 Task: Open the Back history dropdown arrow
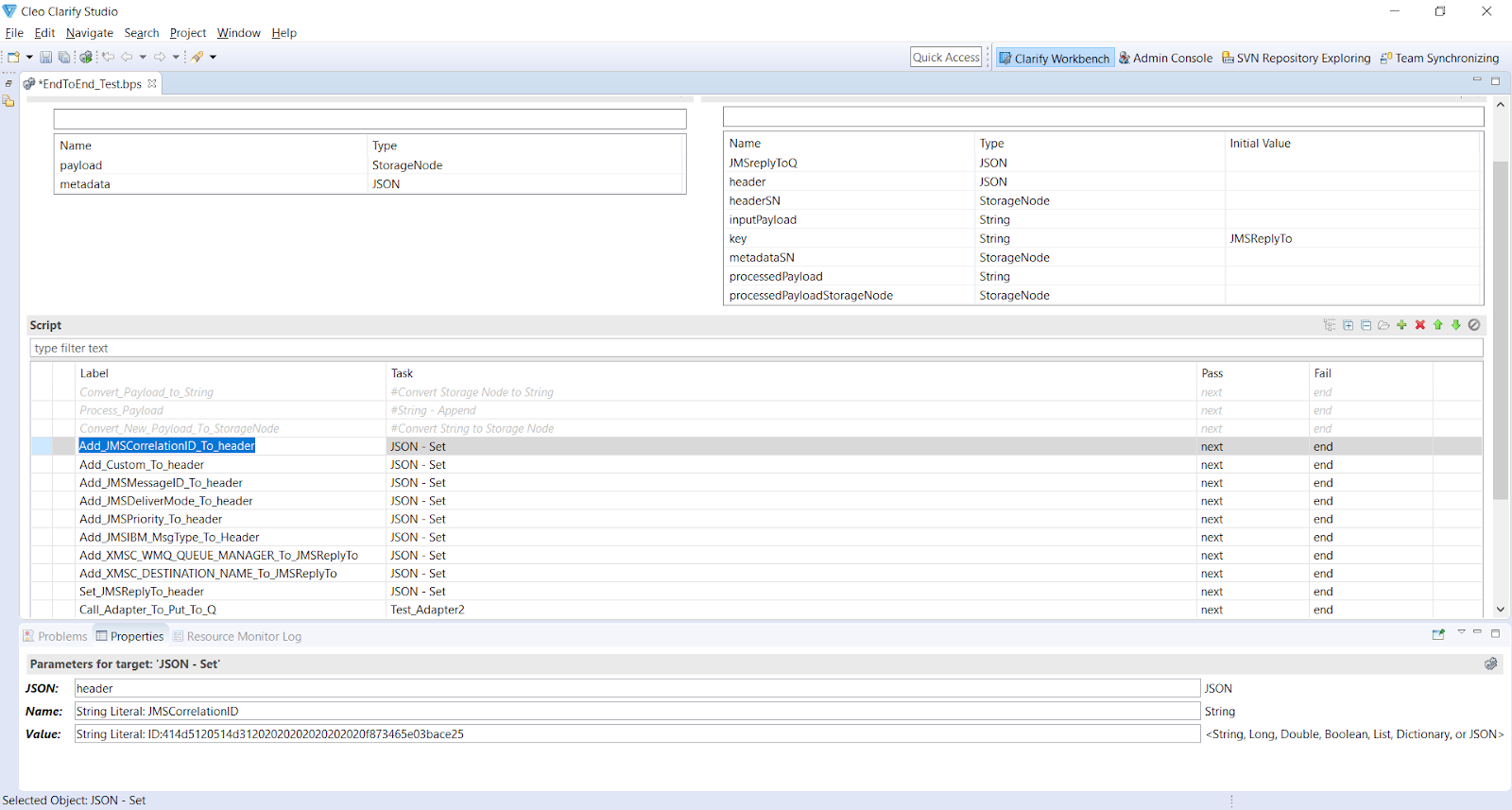143,57
